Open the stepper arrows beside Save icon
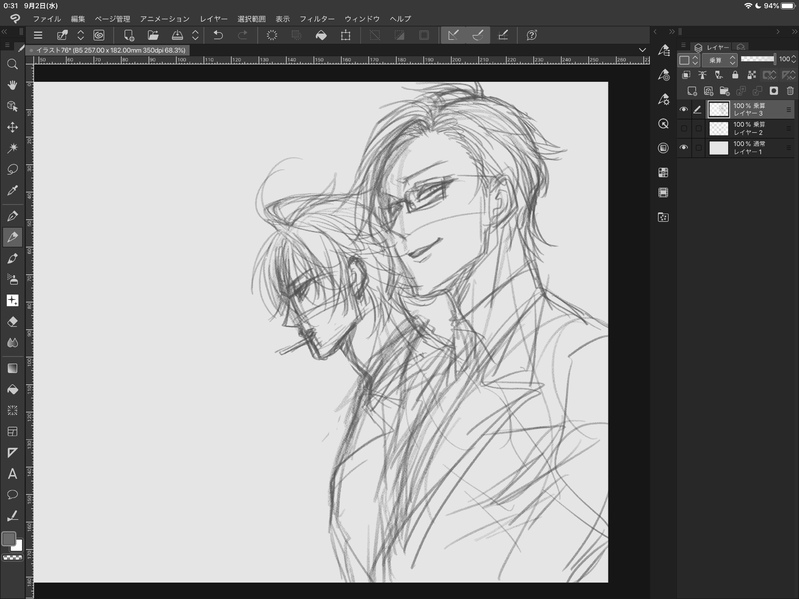Image resolution: width=799 pixels, height=599 pixels. 195,35
